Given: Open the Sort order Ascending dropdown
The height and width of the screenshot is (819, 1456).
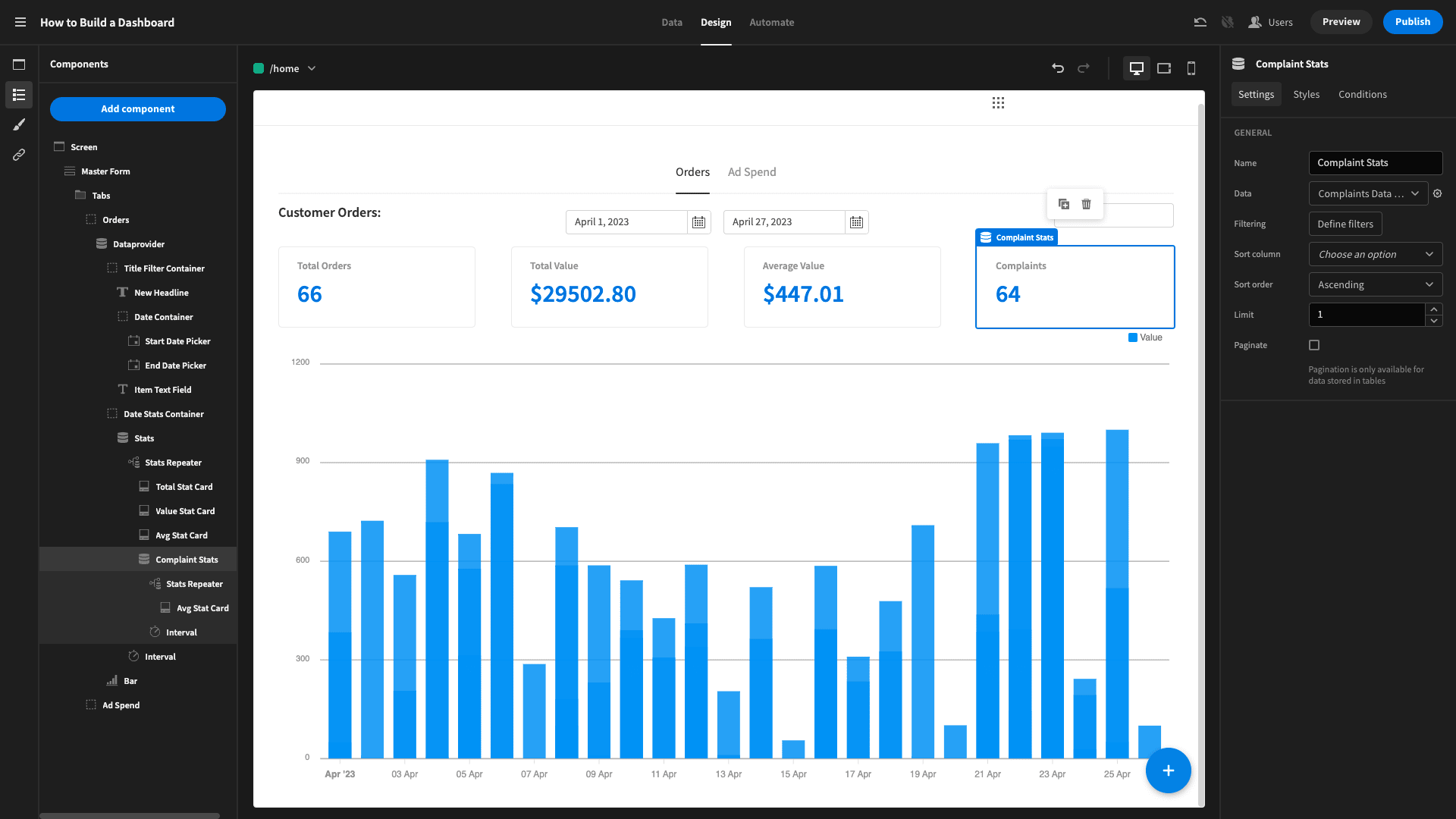Looking at the screenshot, I should pyautogui.click(x=1375, y=284).
